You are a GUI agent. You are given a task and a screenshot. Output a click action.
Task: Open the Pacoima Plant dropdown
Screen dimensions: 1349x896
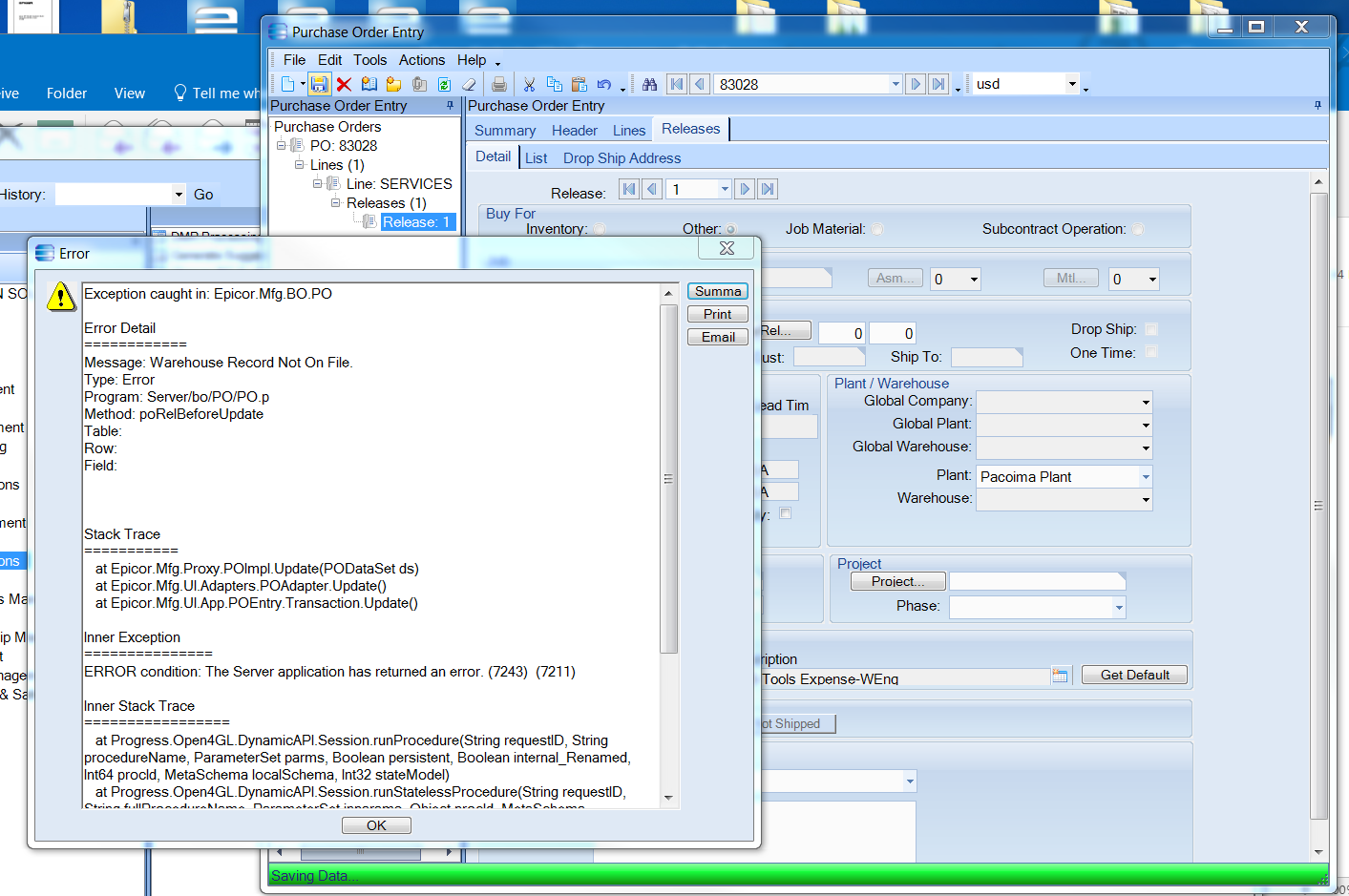1146,476
